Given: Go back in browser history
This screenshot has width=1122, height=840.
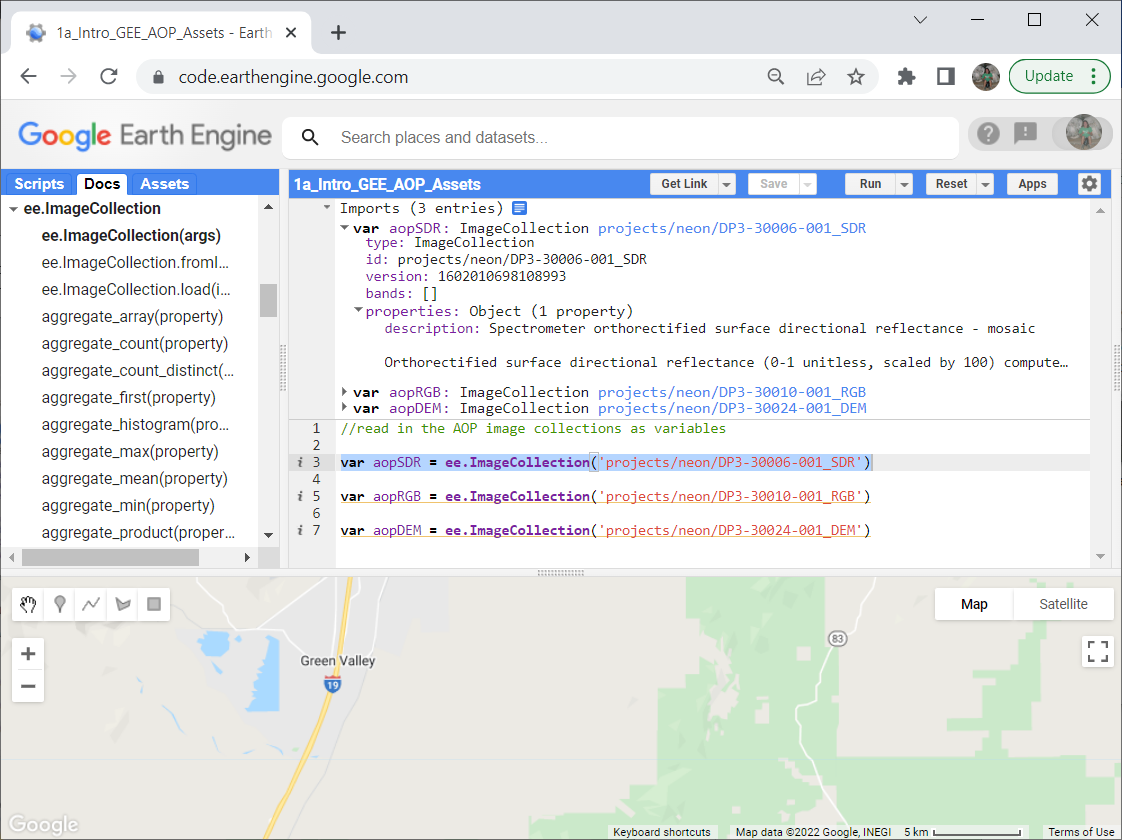Looking at the screenshot, I should tap(29, 77).
